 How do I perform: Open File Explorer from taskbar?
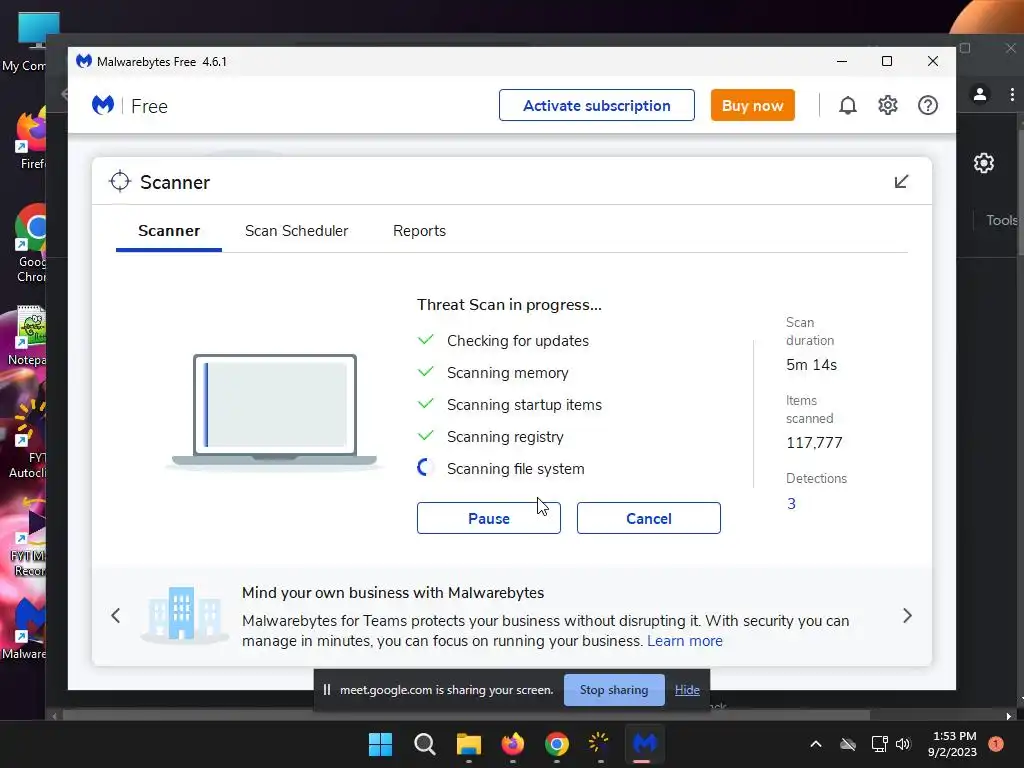tap(468, 744)
